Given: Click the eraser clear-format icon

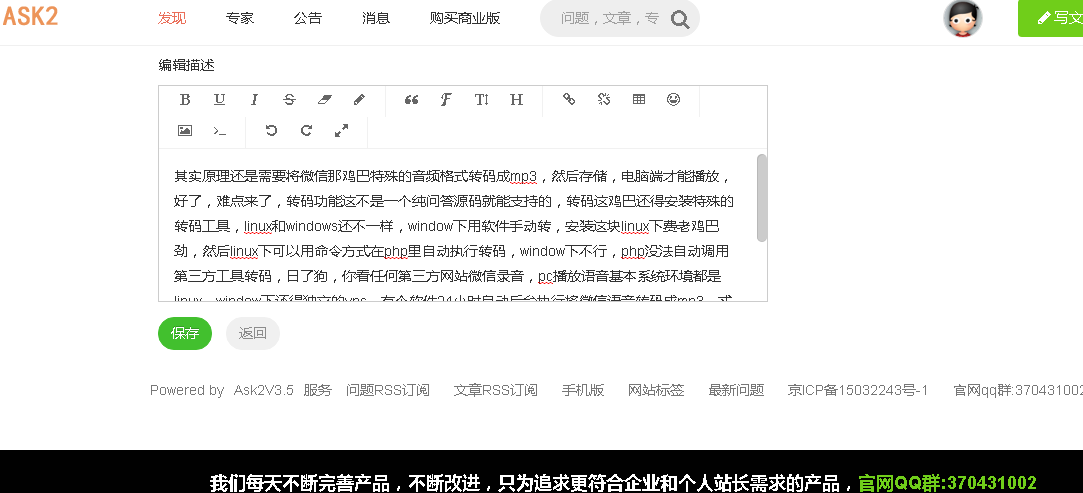Looking at the screenshot, I should (324, 100).
